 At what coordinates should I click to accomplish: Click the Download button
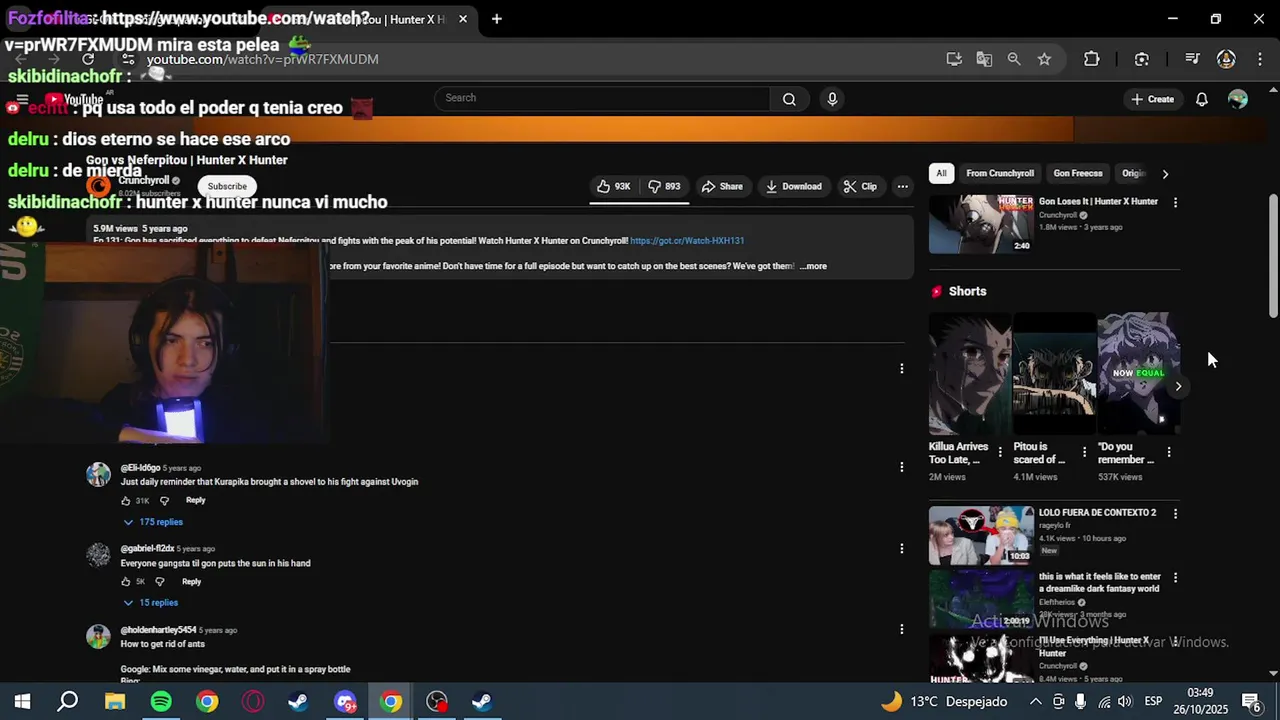point(794,186)
